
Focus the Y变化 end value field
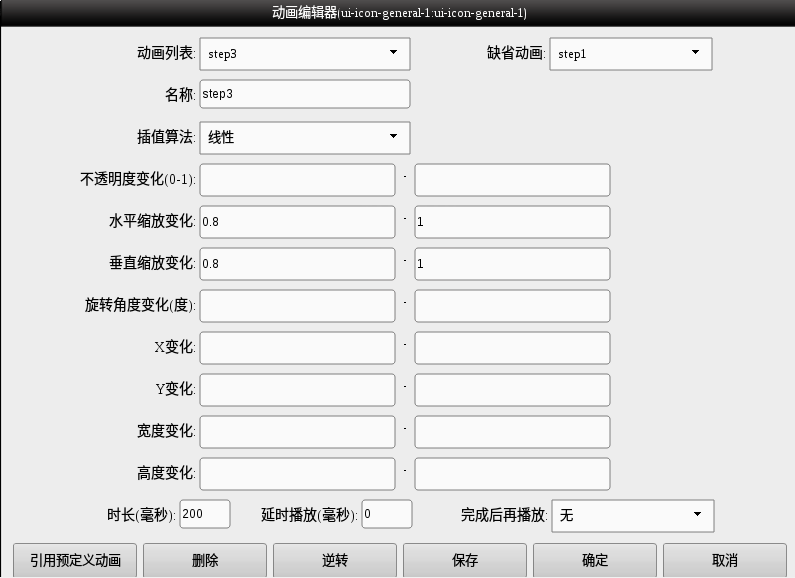click(512, 390)
